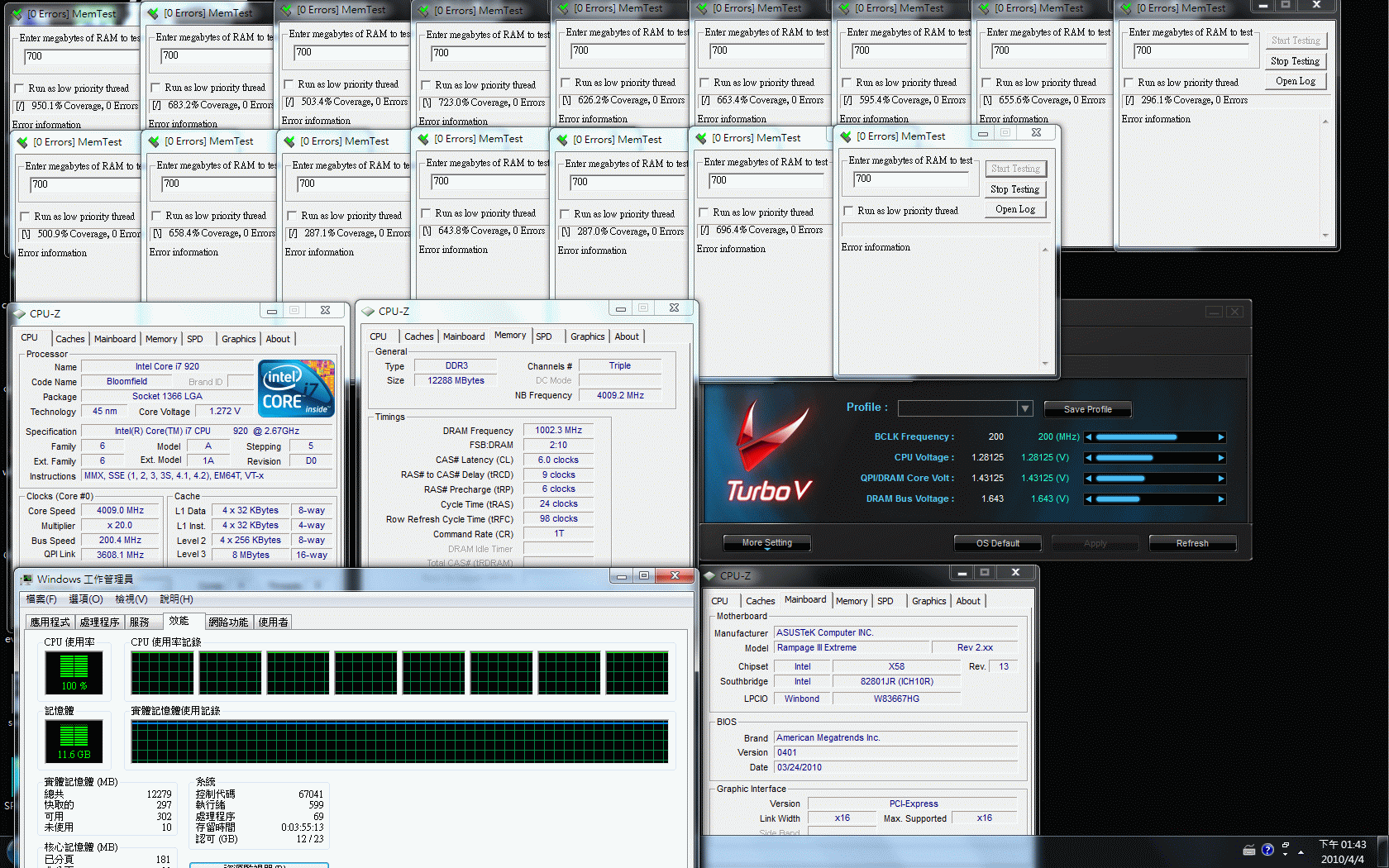The image size is (1389, 868).
Task: Click scroll down arrow in front MemTest error box
Action: pos(1045,364)
